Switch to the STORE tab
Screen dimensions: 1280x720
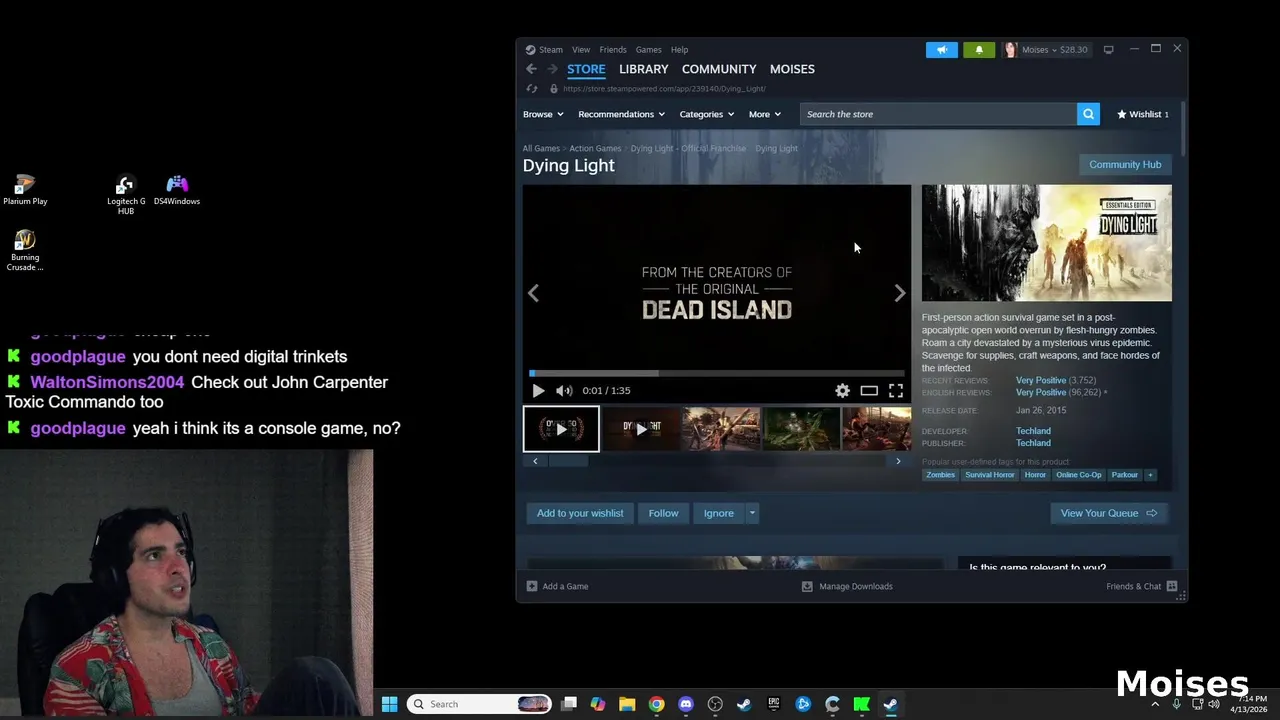[x=586, y=69]
